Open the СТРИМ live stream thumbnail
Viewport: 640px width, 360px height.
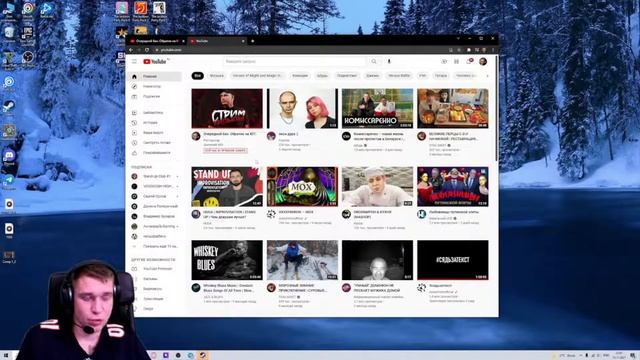227,109
